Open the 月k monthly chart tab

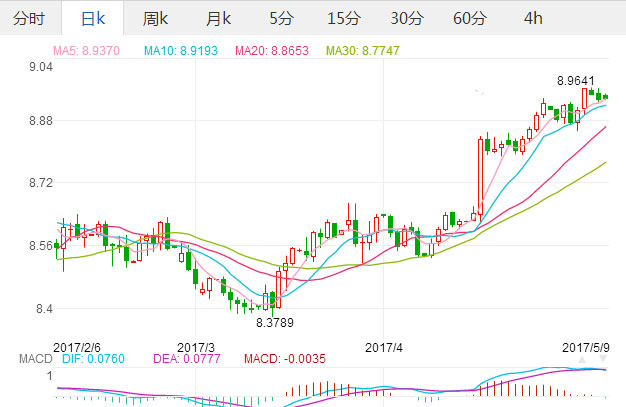click(x=218, y=18)
